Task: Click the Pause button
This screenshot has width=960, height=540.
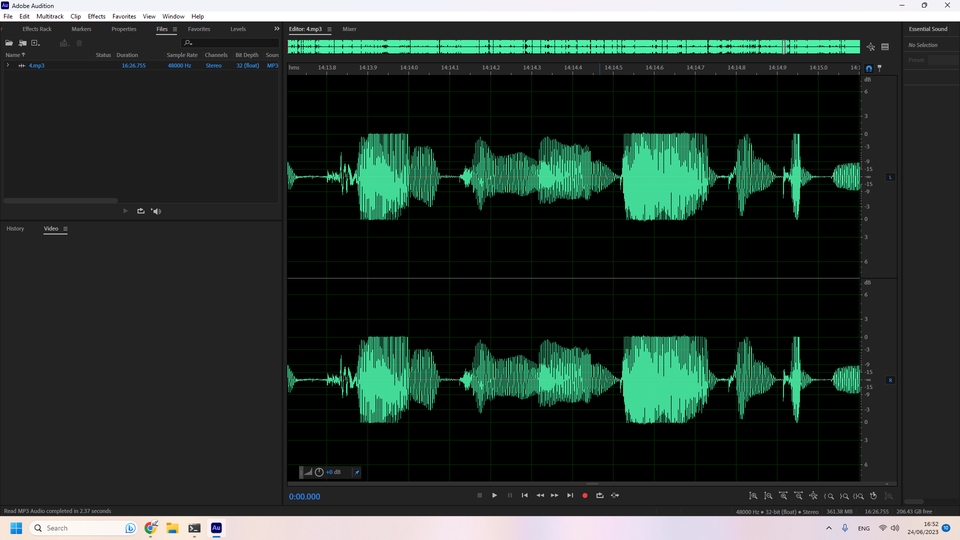Action: [x=509, y=495]
